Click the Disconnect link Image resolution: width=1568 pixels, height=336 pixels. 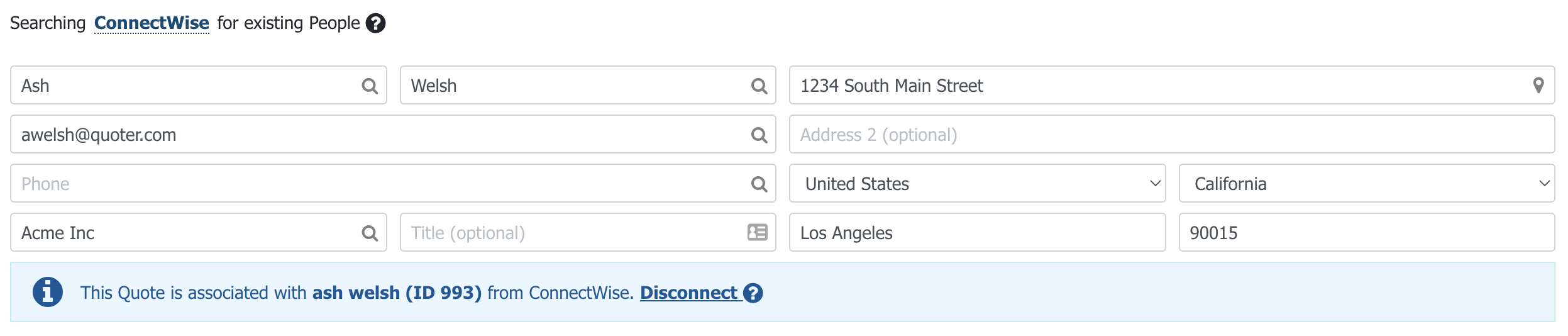(688, 293)
